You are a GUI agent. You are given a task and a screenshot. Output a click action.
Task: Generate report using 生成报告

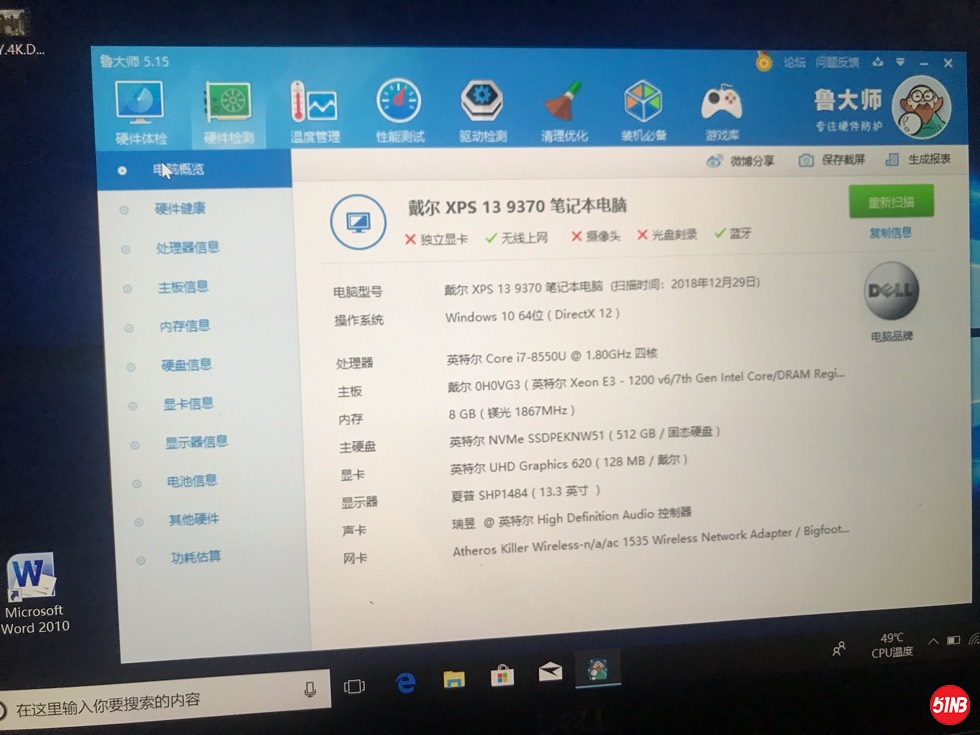point(926,158)
